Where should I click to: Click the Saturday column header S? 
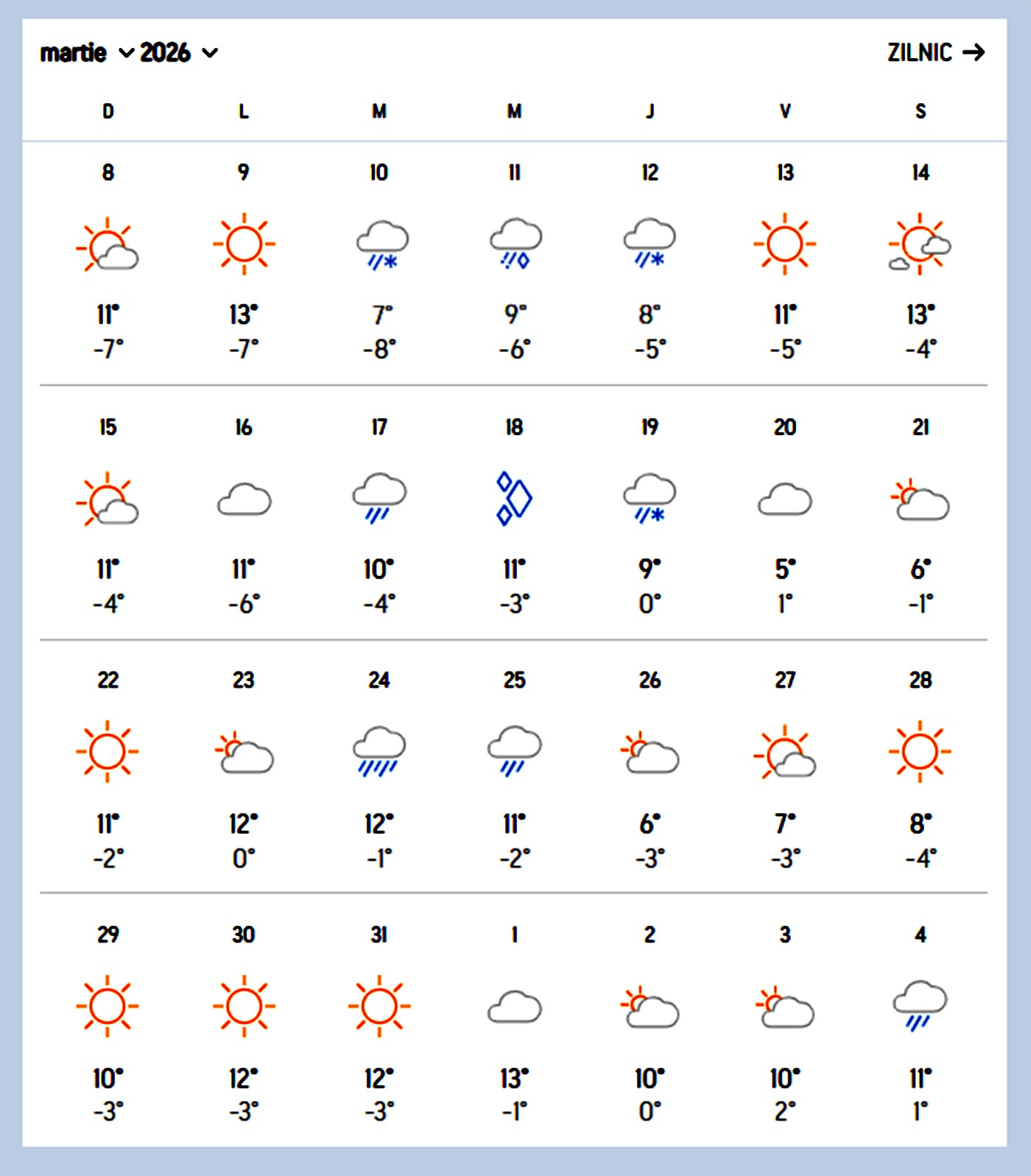[920, 111]
